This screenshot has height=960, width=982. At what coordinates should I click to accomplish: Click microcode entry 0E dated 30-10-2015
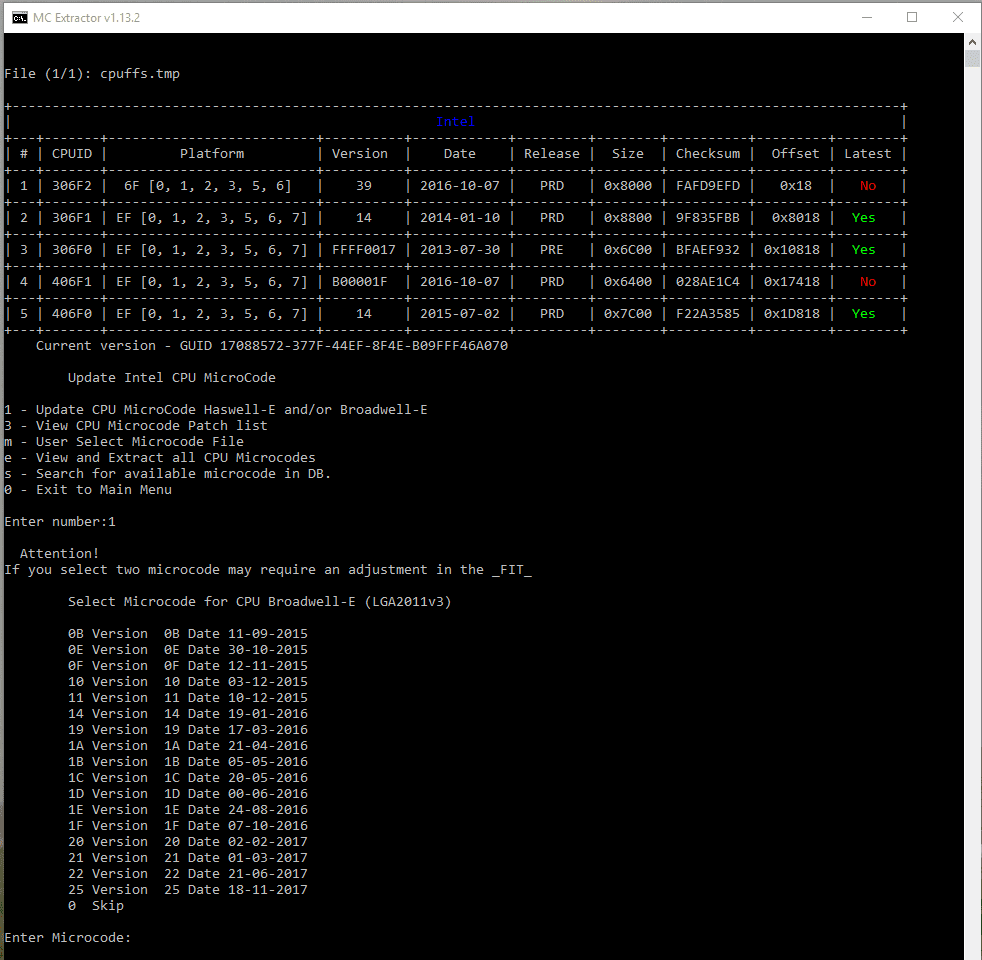[188, 650]
